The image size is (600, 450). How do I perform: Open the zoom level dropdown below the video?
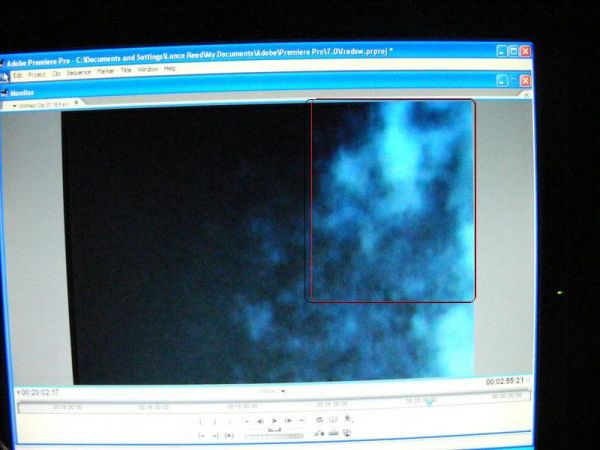(272, 391)
